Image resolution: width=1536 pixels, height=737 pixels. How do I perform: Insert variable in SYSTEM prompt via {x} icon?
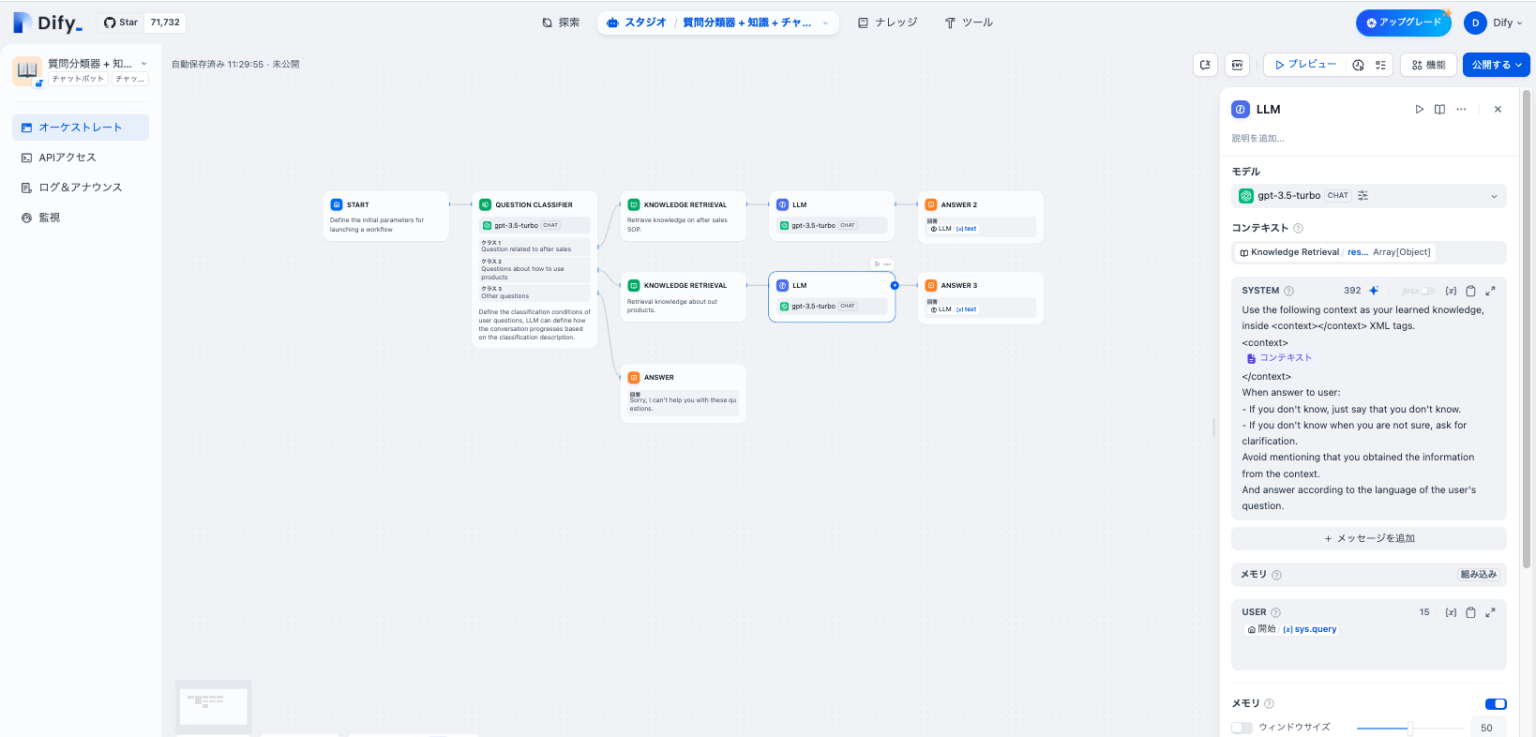pyautogui.click(x=1451, y=291)
